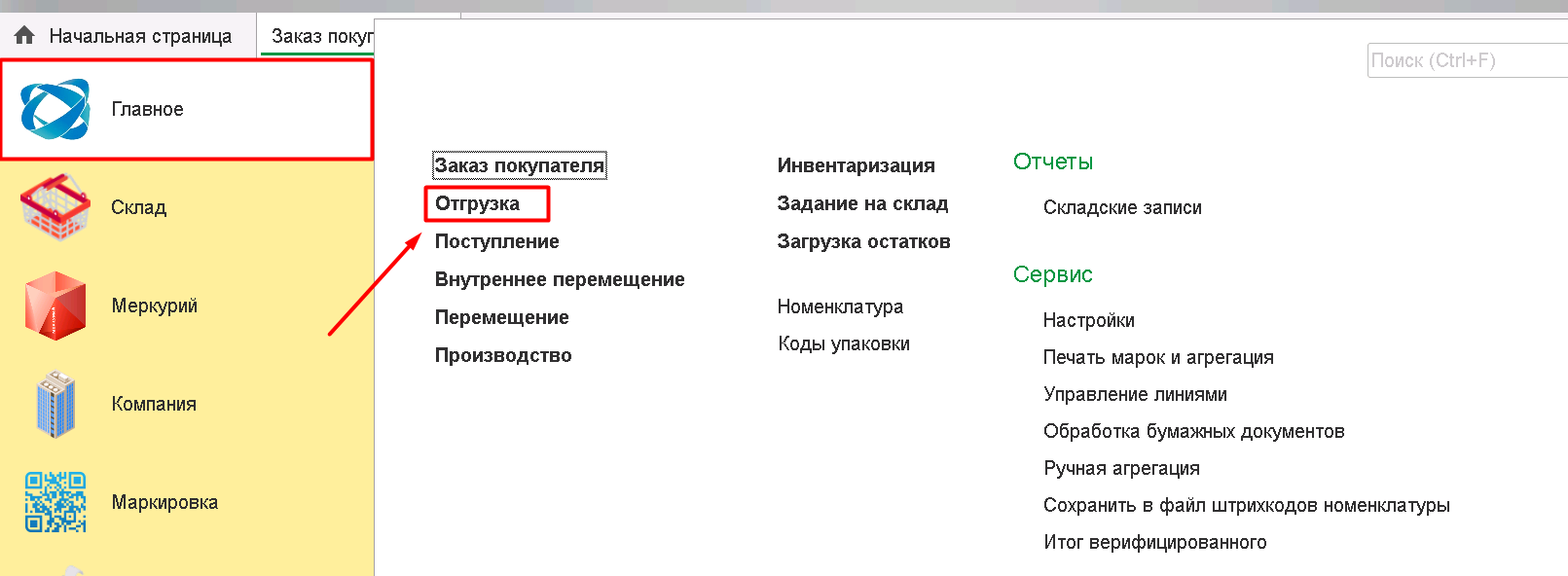Open the Инвентаризация link
1568x576 pixels.
[x=856, y=165]
